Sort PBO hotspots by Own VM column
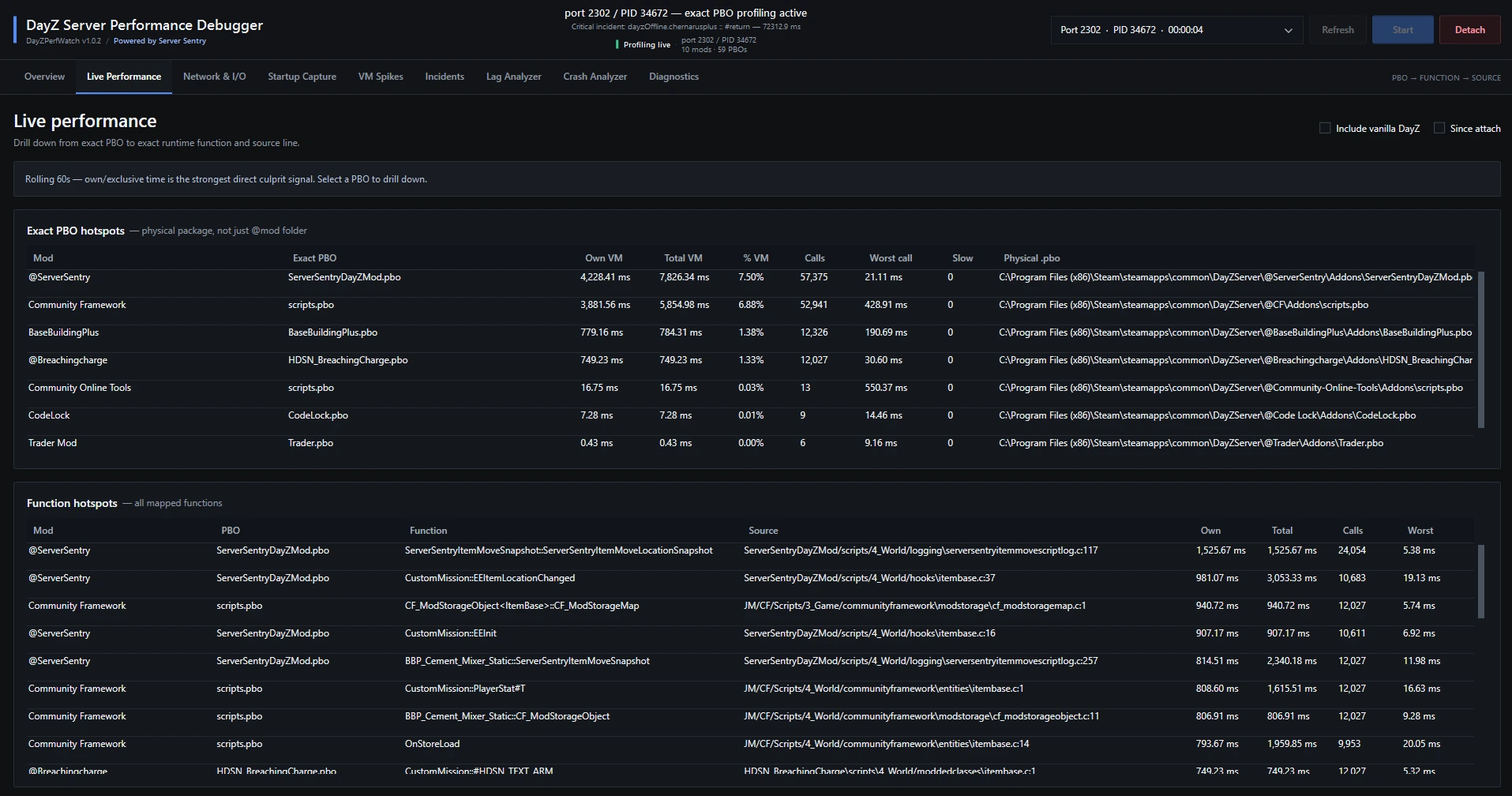This screenshot has width=1512, height=796. (x=603, y=258)
